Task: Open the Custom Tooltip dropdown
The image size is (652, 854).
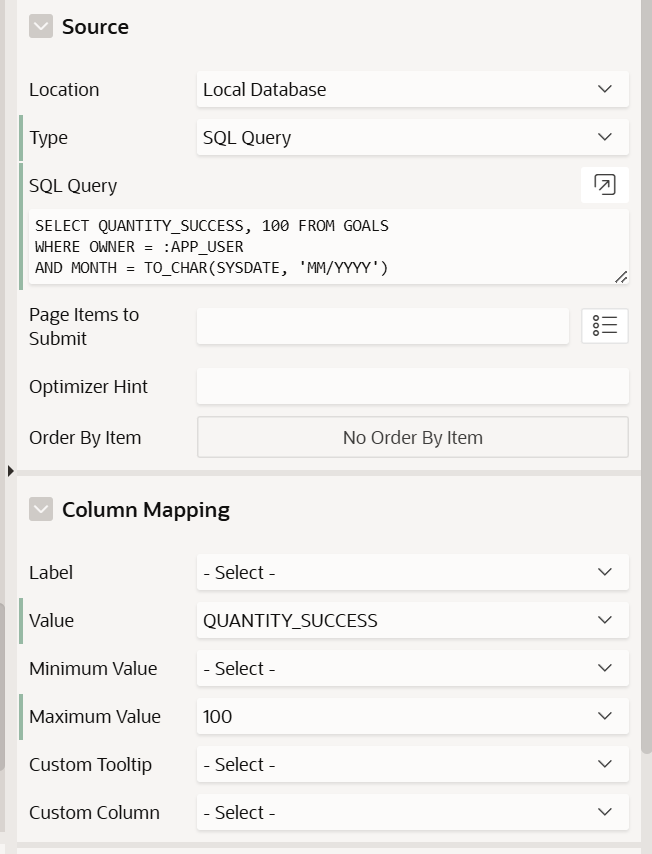Action: tap(412, 764)
